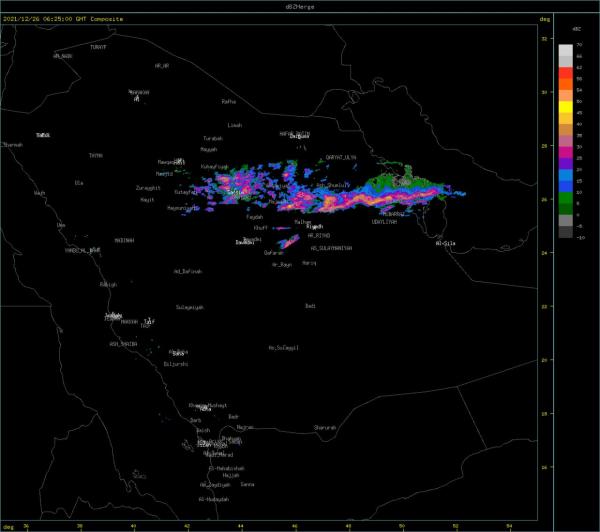Pick the dark gray bottom legend swatch
This screenshot has width=600, height=532.
point(566,232)
